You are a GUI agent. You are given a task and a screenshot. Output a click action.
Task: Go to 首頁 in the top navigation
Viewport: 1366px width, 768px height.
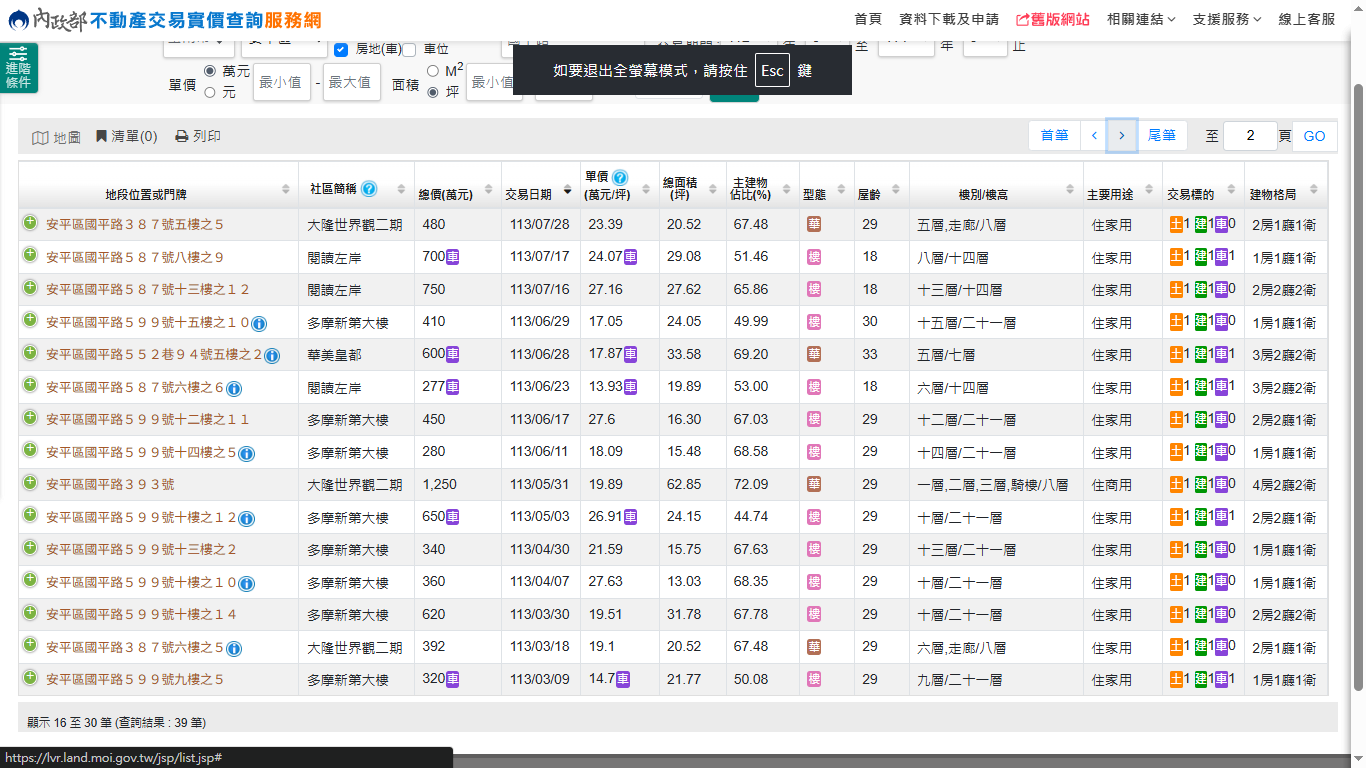point(868,19)
